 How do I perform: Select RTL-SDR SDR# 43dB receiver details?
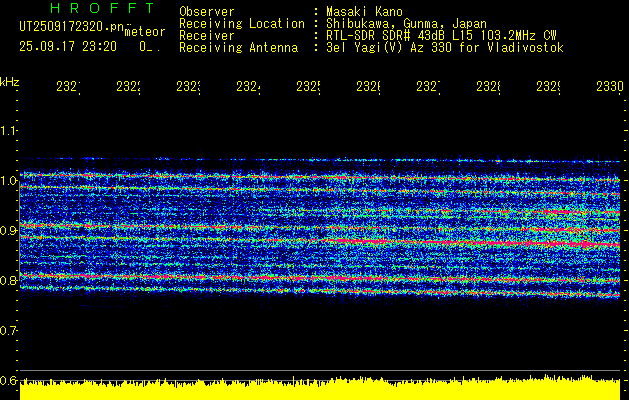click(441, 36)
